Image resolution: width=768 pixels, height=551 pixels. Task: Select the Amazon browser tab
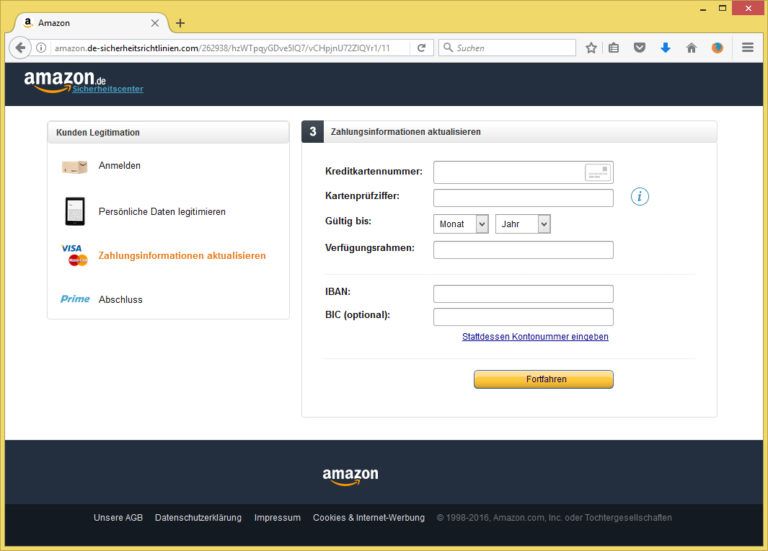91,23
